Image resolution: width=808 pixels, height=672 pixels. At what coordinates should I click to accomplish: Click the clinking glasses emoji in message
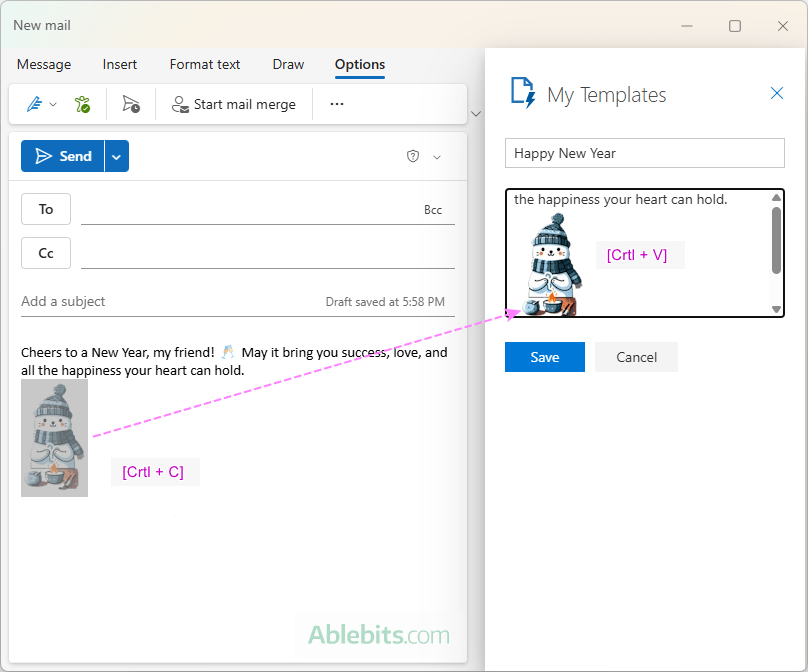[x=228, y=352]
